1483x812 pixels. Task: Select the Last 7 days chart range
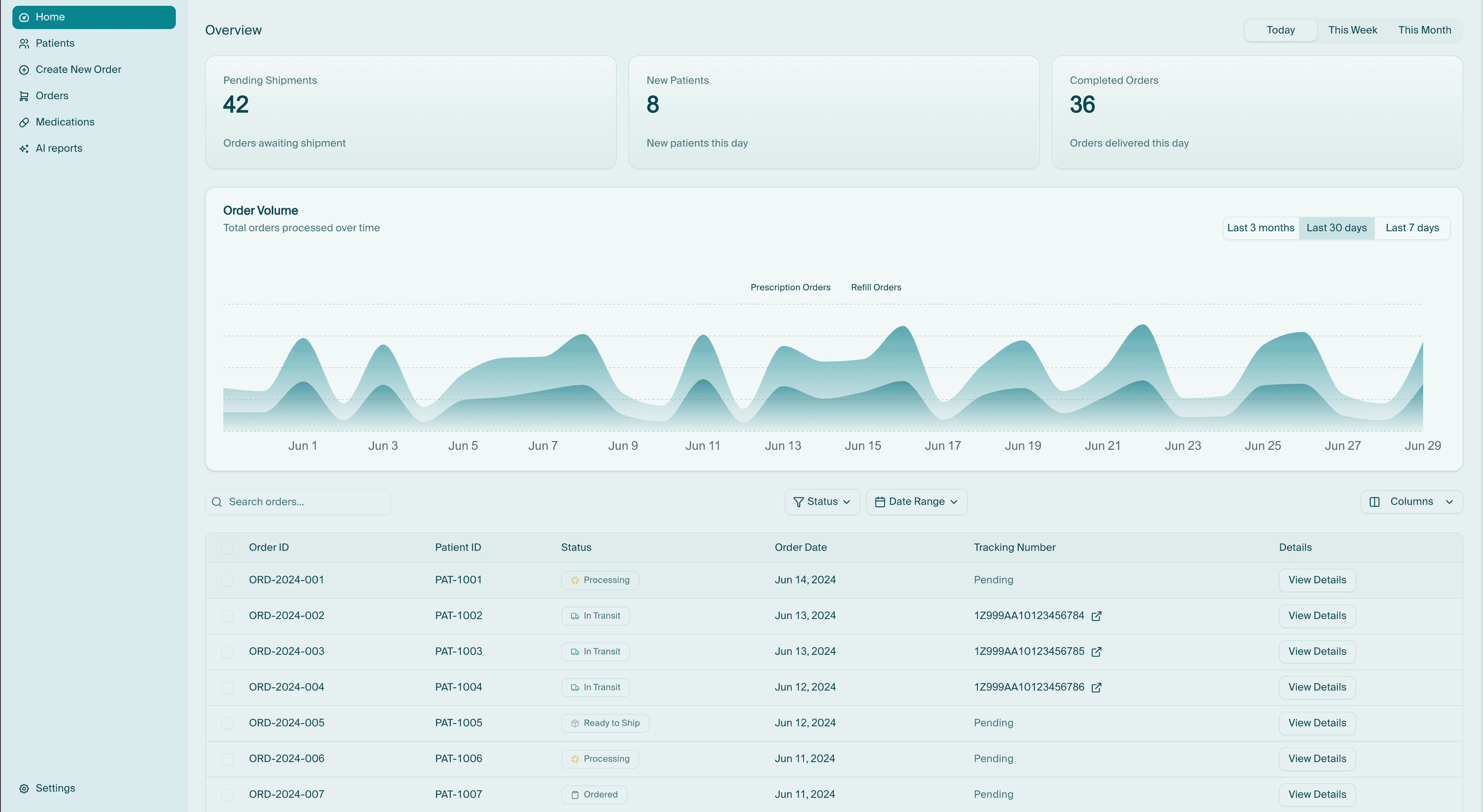click(x=1412, y=228)
